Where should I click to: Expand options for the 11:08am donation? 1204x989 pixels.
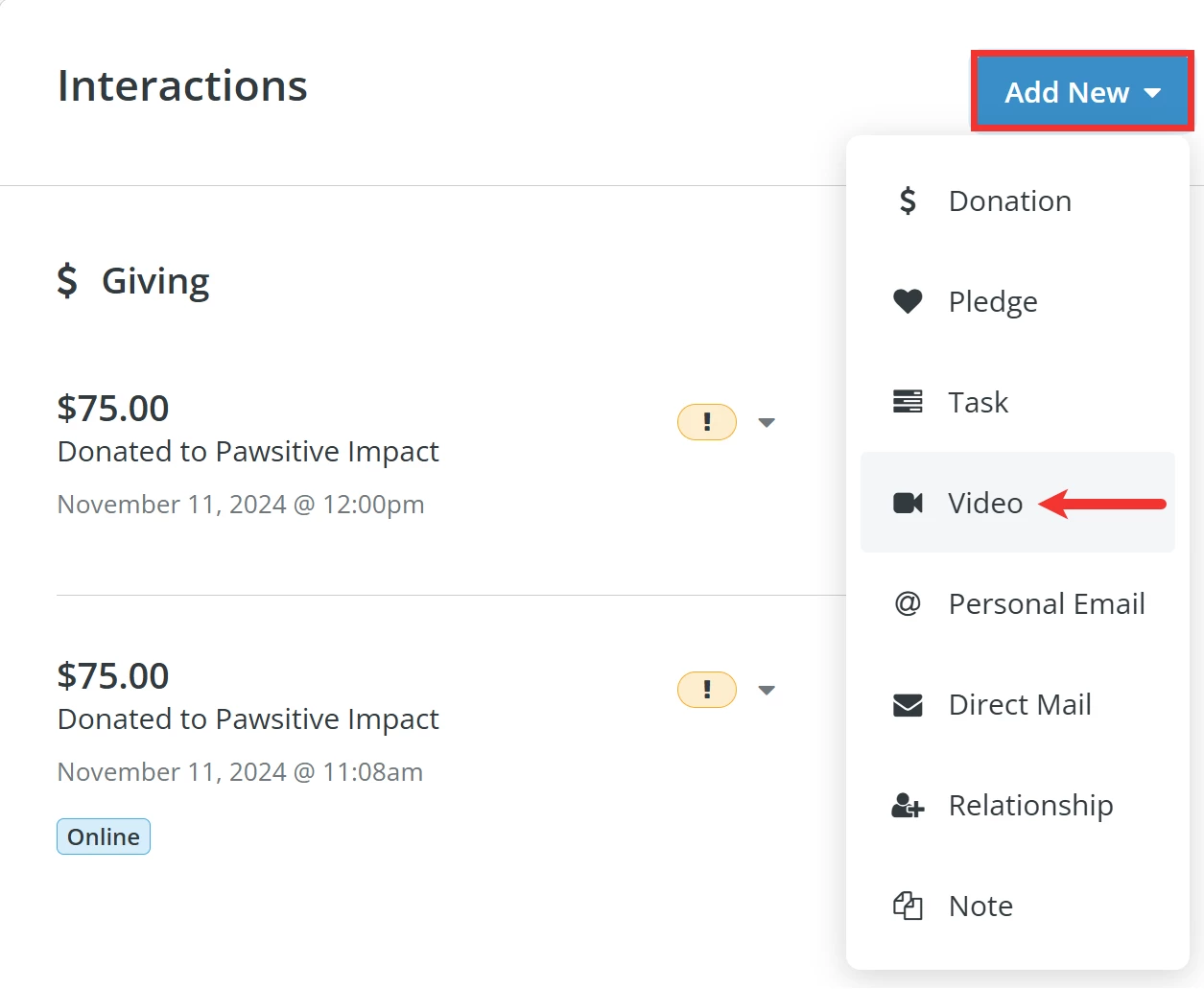[x=767, y=690]
